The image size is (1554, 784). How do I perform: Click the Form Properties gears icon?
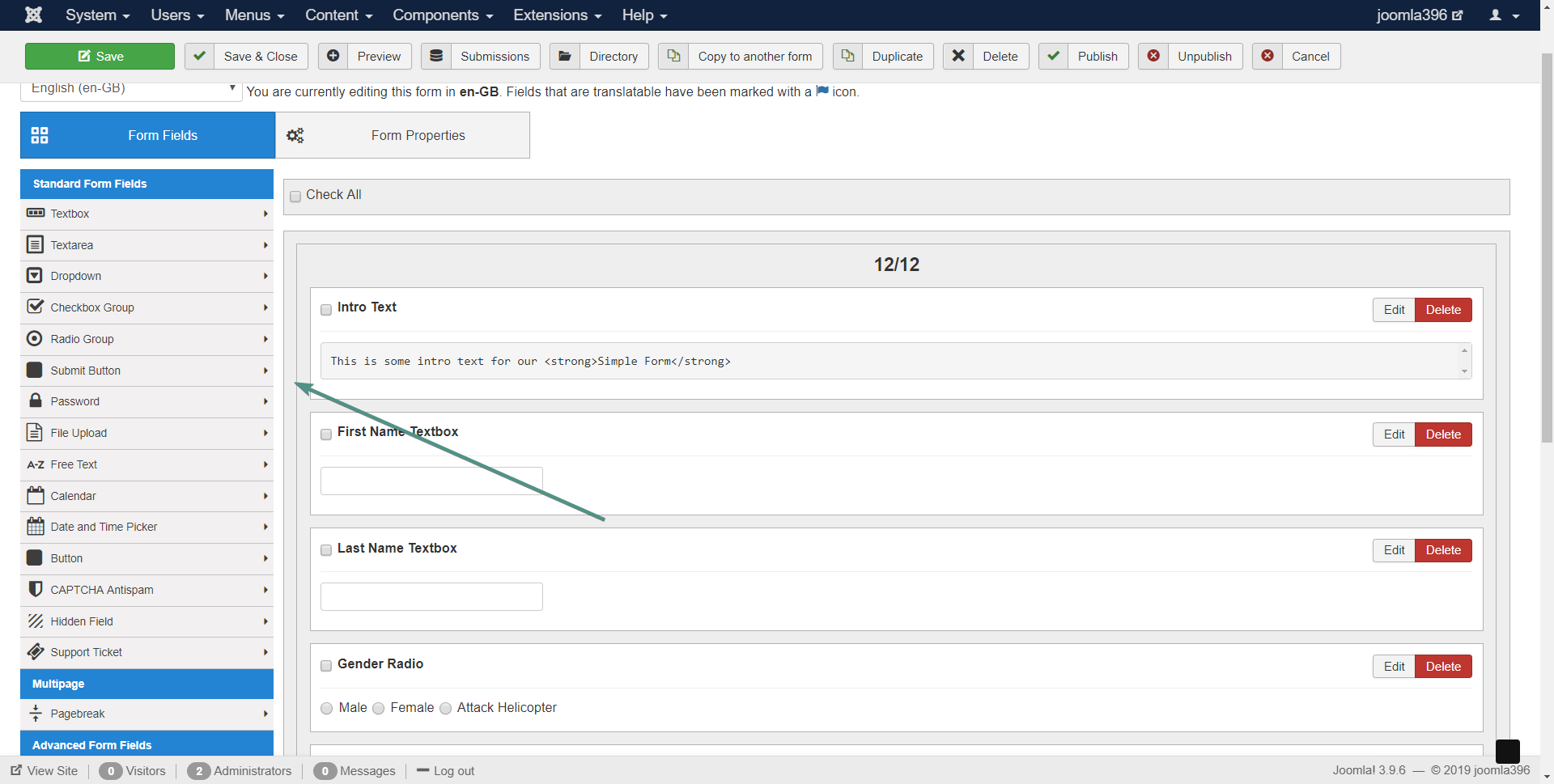coord(295,135)
